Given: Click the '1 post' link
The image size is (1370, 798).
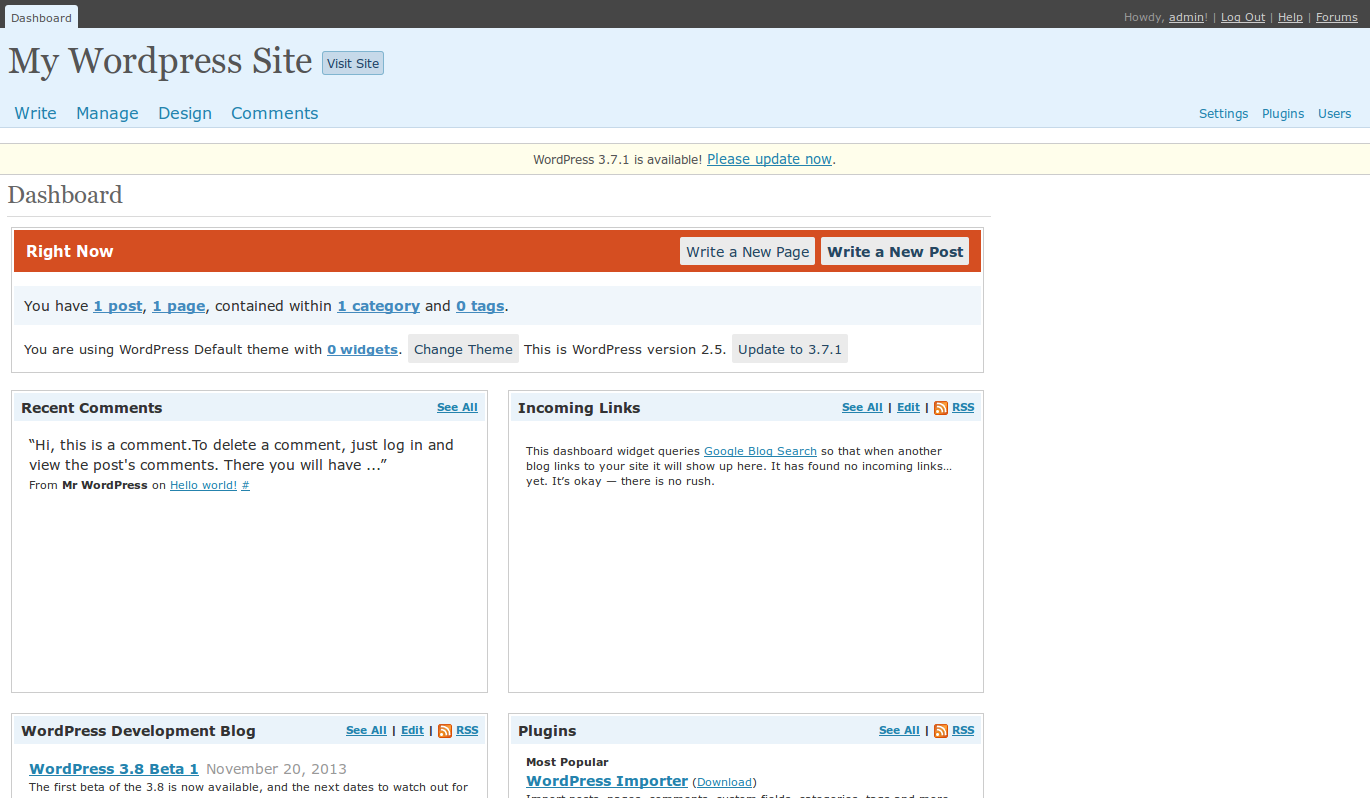Looking at the screenshot, I should [x=118, y=306].
